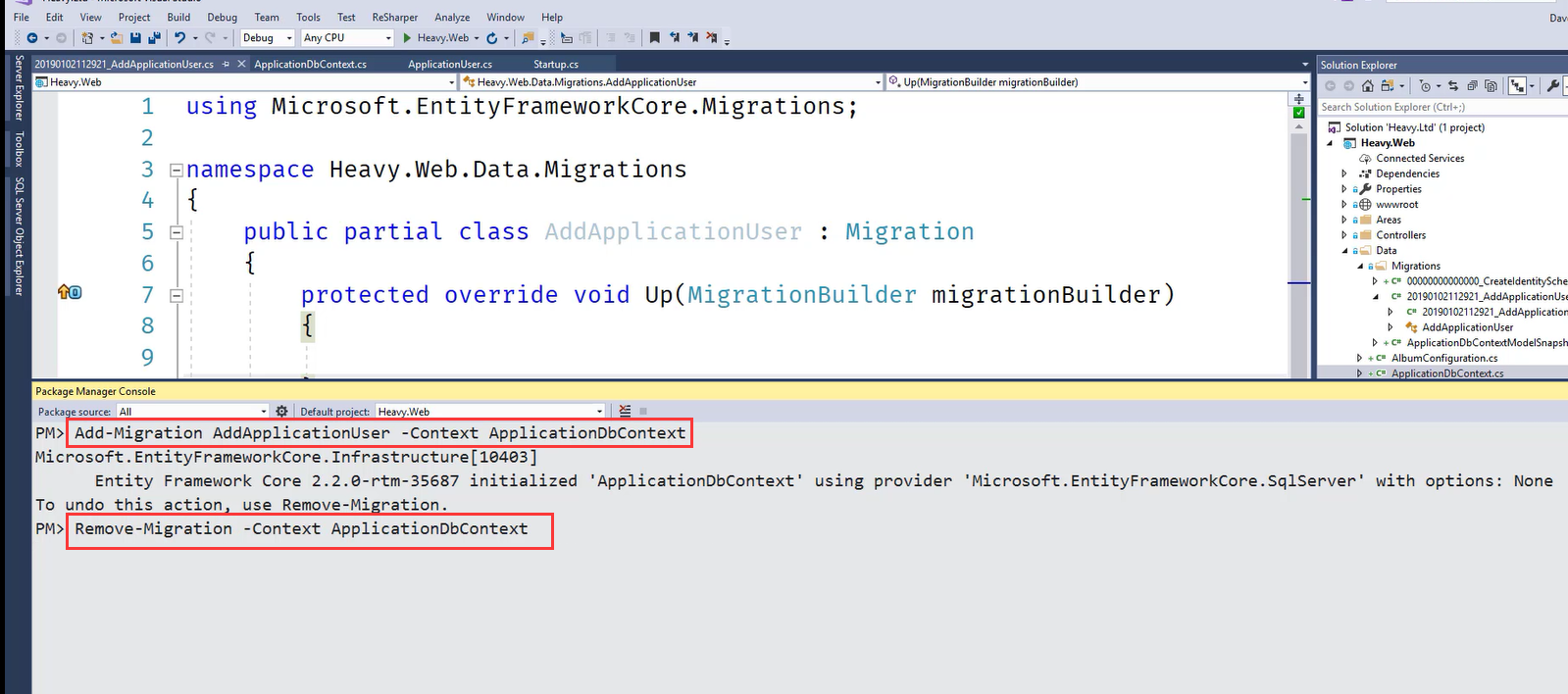Screen dimensions: 1568x694
Task: Close the AddApplicationUser.cs editor tab
Action: (242, 65)
